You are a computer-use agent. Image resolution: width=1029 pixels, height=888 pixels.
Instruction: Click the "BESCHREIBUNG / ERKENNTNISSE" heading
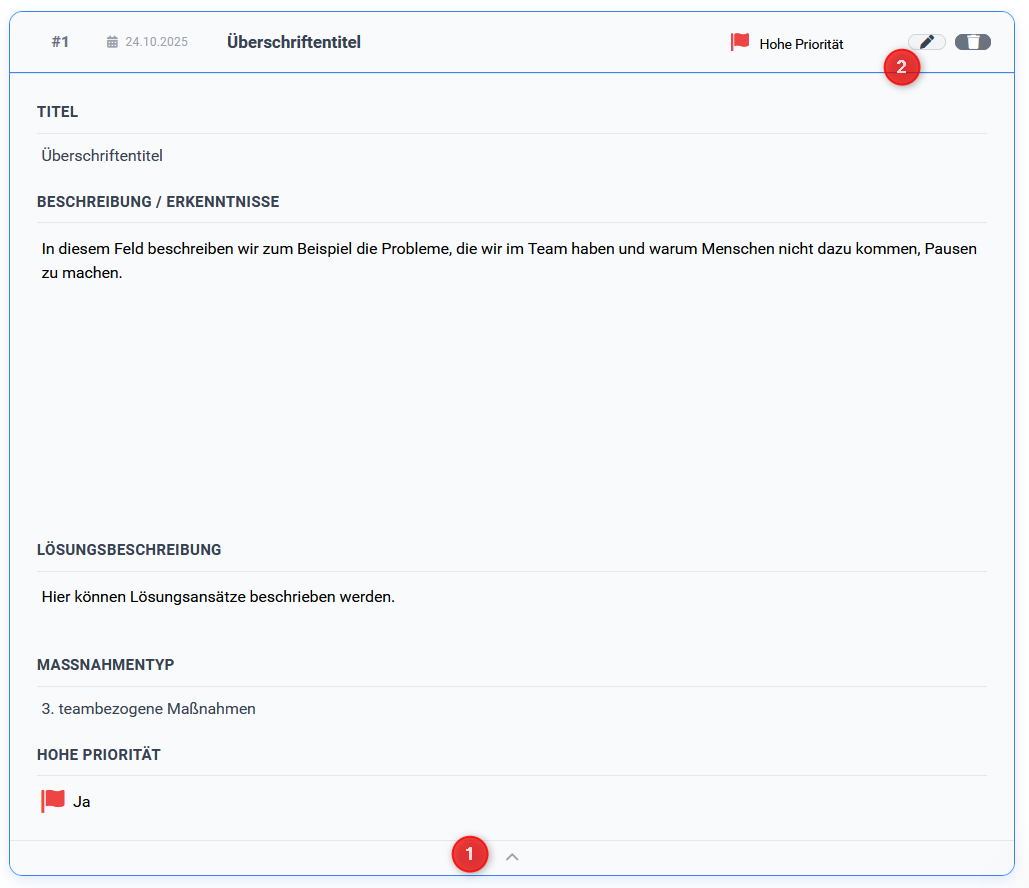click(158, 202)
